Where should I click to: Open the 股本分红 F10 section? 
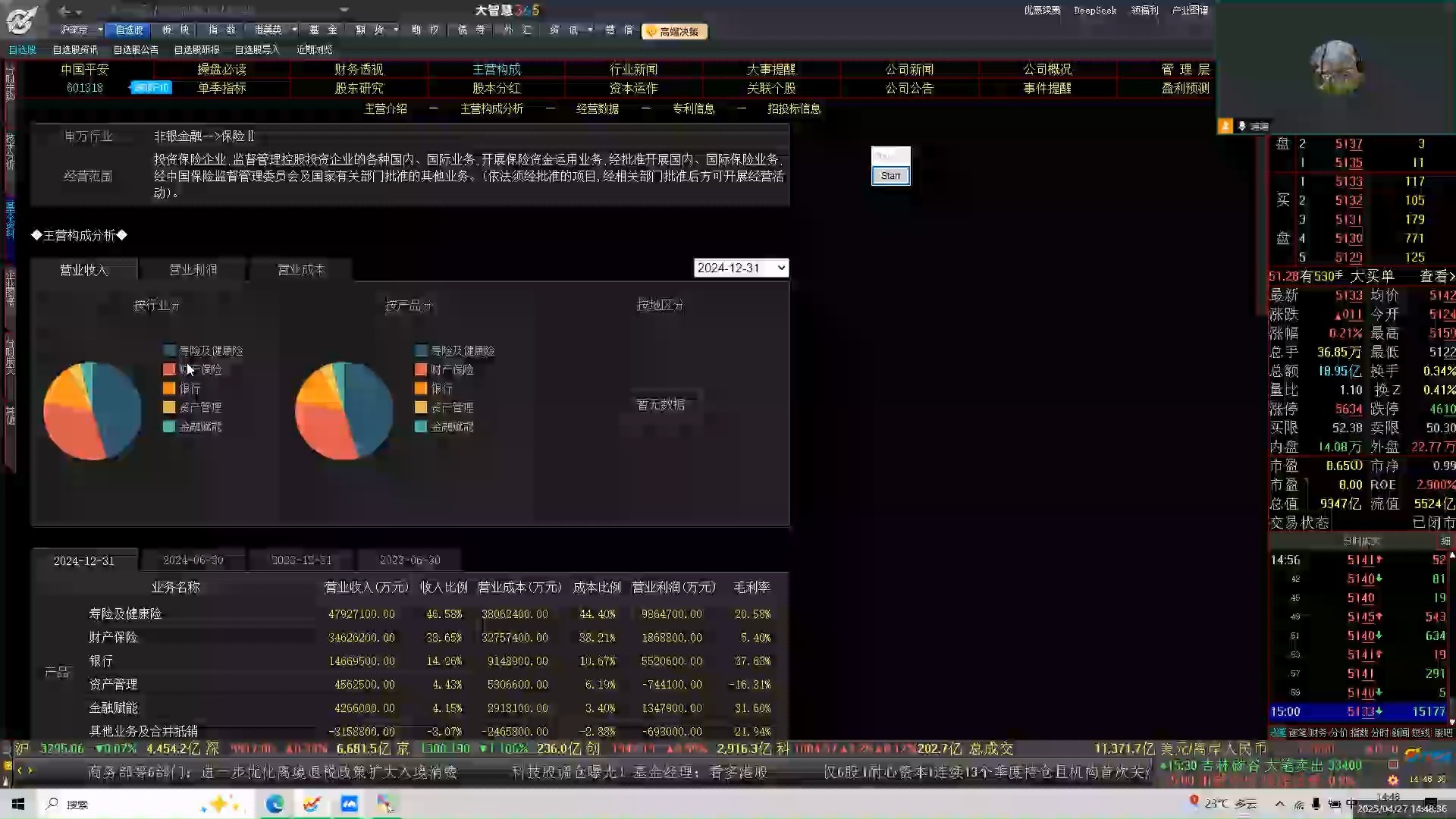click(496, 88)
